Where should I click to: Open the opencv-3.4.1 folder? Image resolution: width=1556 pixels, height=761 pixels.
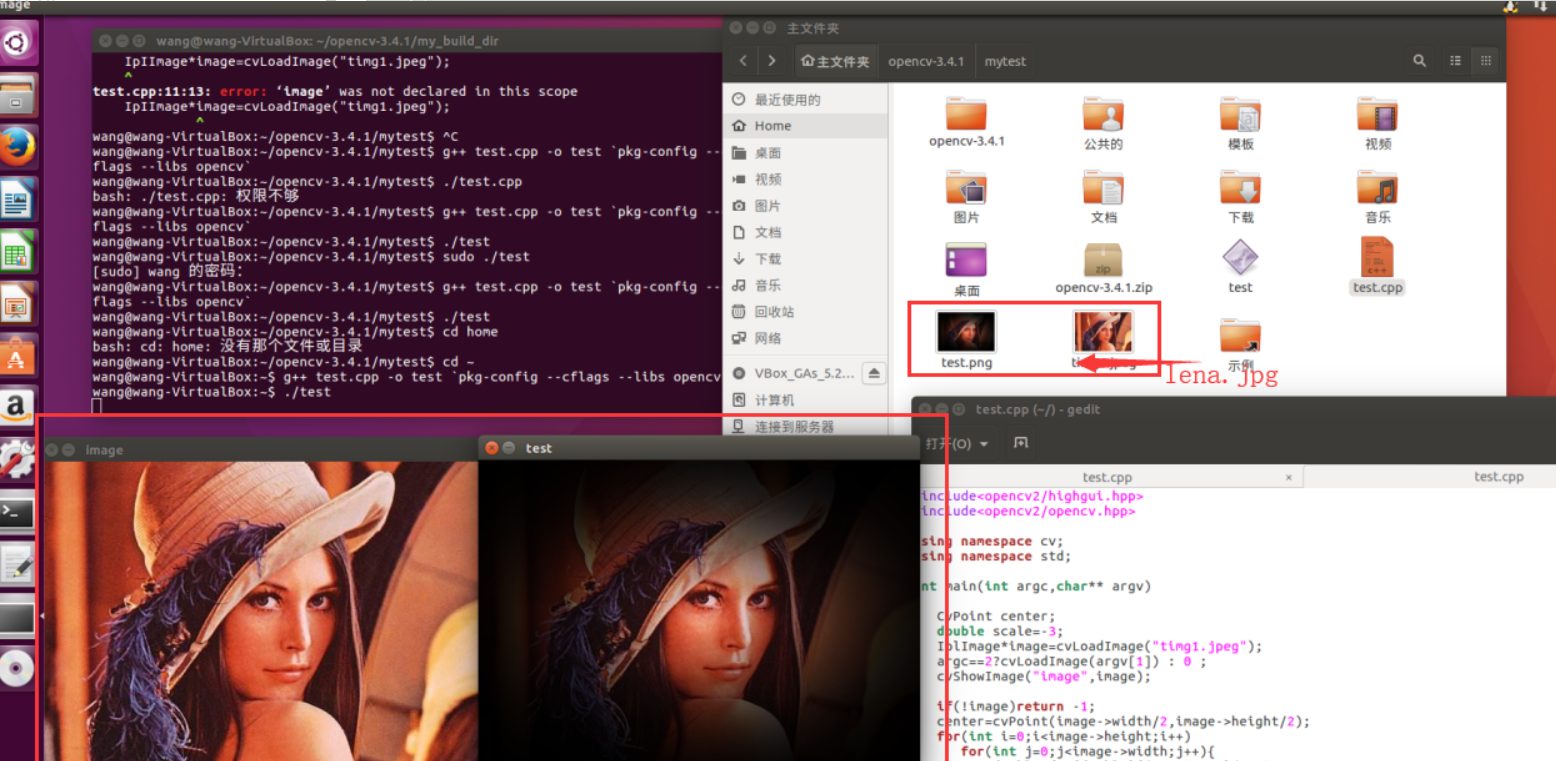[966, 123]
